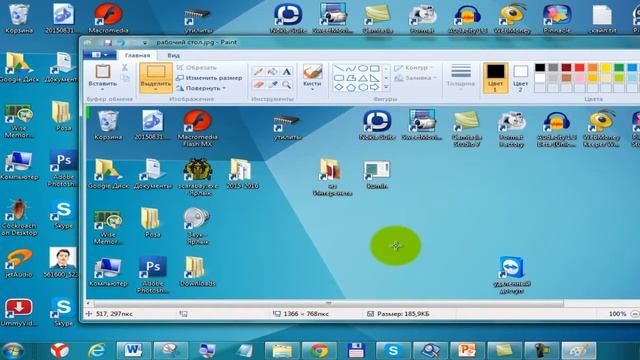Open Google Chrome from the taskbar
Viewport: 640px width, 360px height.
click(319, 351)
